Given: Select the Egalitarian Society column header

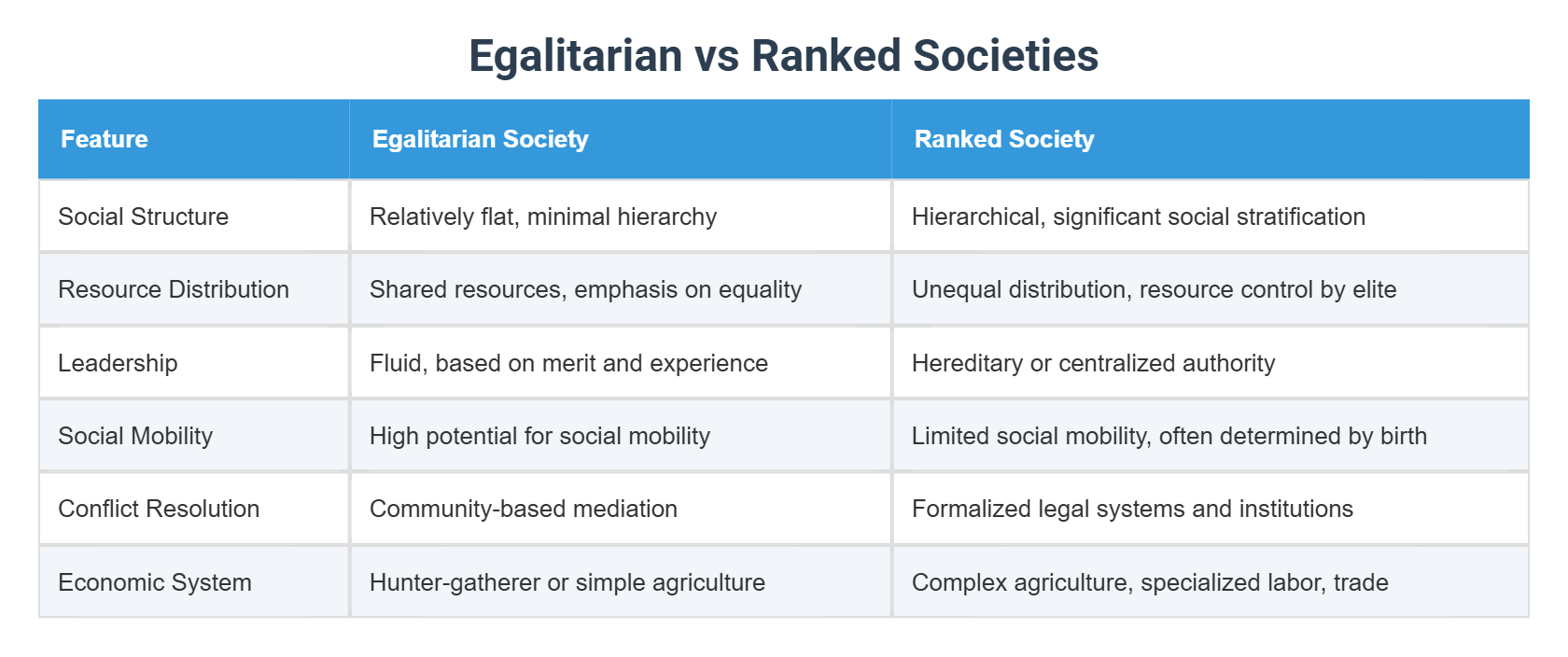Looking at the screenshot, I should pyautogui.click(x=481, y=139).
